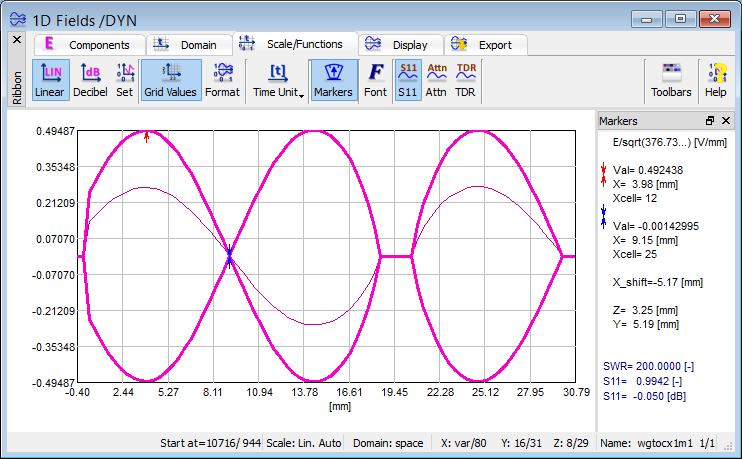Collapse the vertical Ribbon side label
The image size is (742, 459).
pyautogui.click(x=16, y=87)
